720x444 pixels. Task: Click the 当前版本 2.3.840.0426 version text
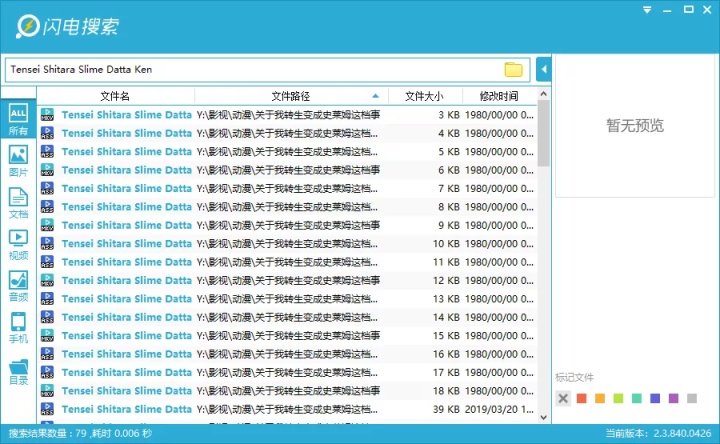tap(658, 433)
